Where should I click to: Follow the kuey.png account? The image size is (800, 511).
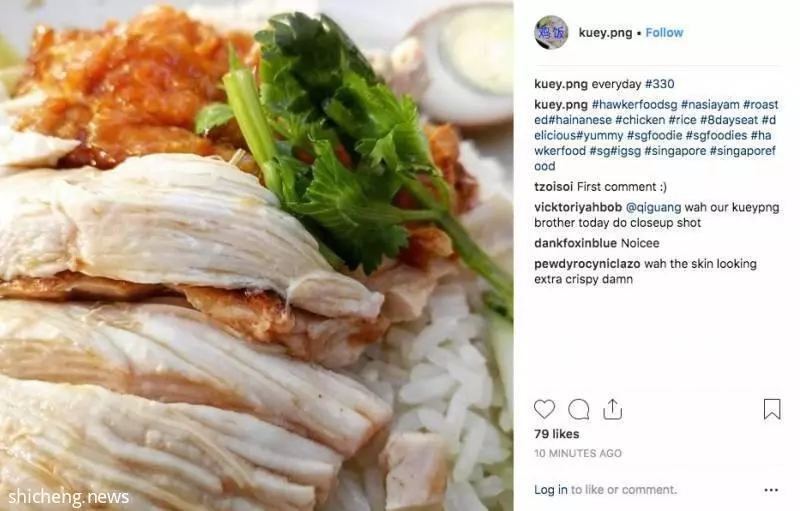coord(664,33)
